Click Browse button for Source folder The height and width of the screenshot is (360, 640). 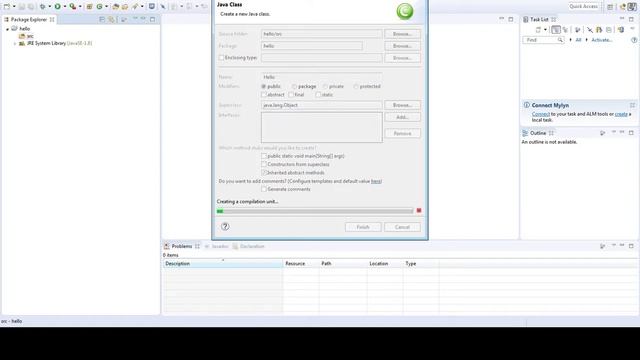click(x=402, y=34)
